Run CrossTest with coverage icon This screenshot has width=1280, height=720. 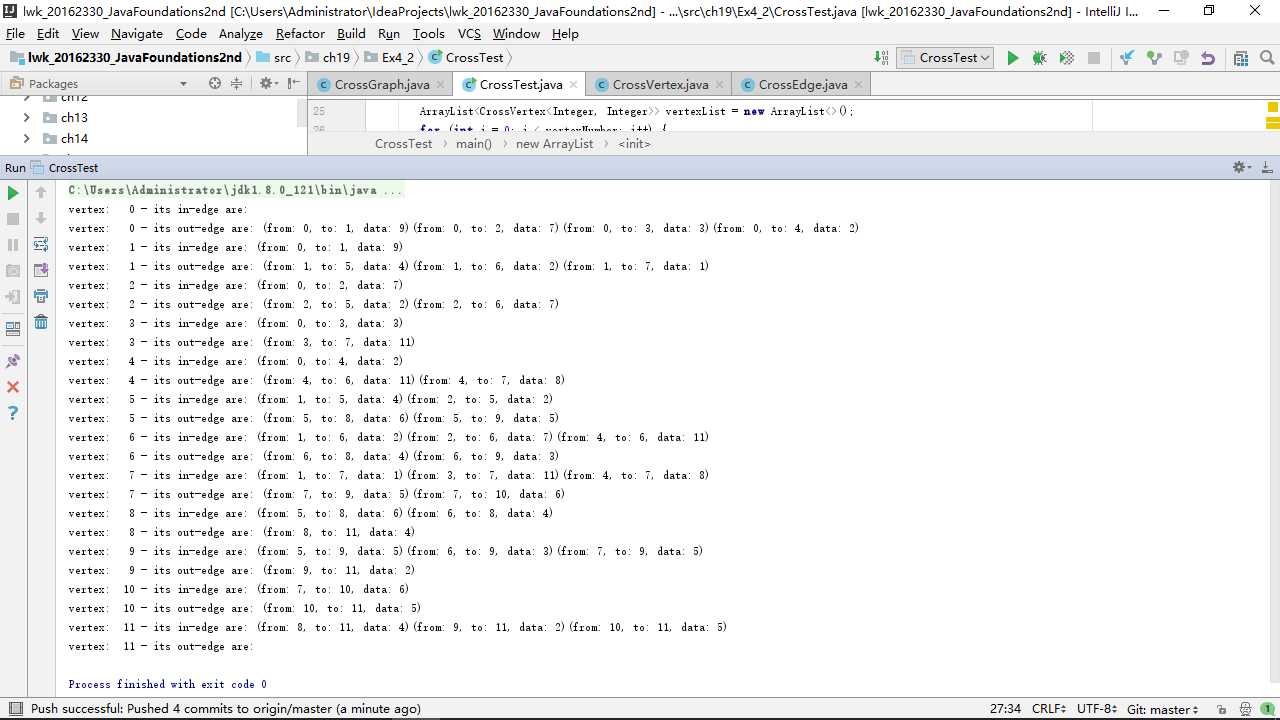point(1066,58)
